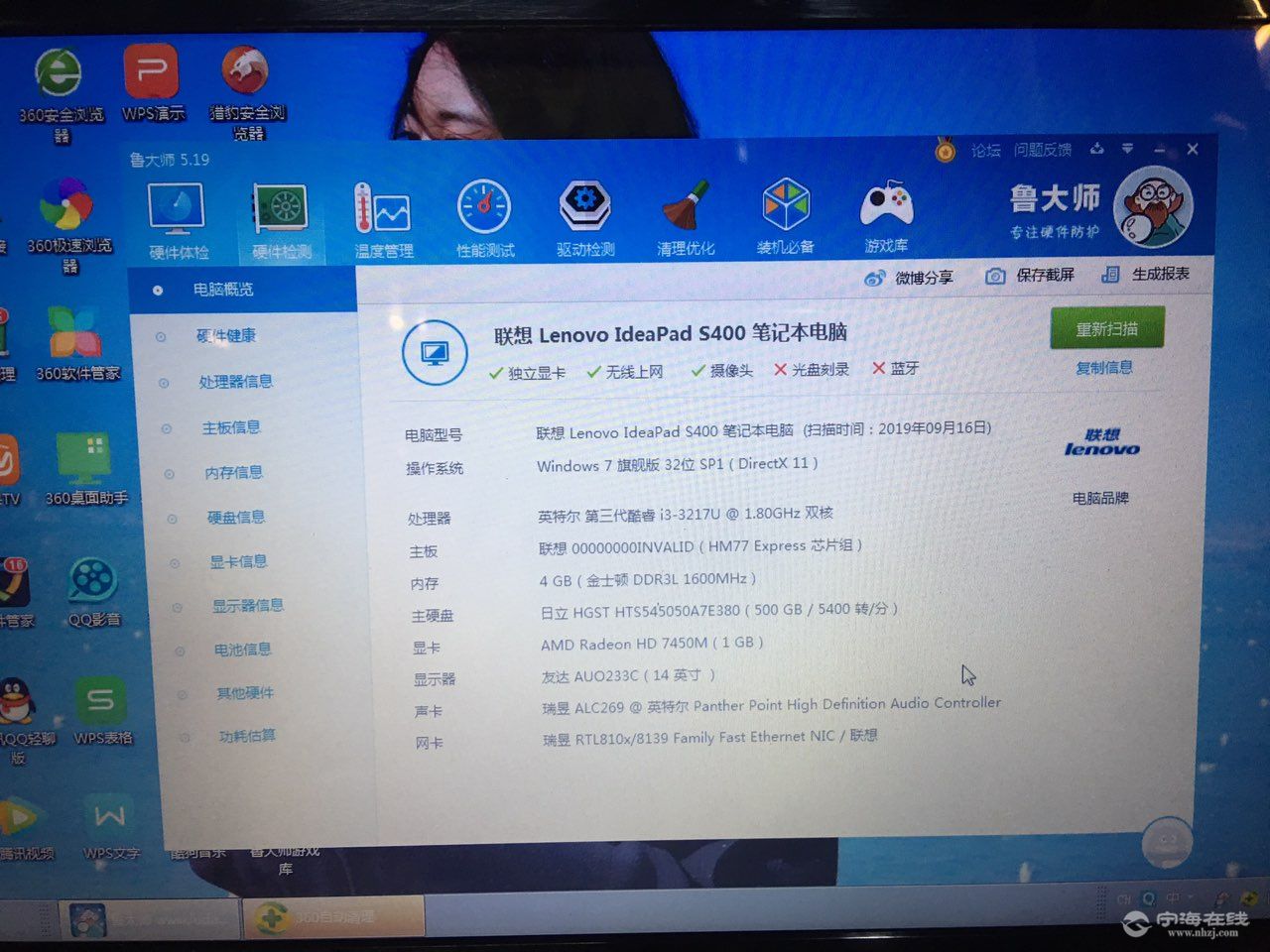Open 问题反馈 feedback link
This screenshot has height=952, width=1270.
click(x=1043, y=150)
